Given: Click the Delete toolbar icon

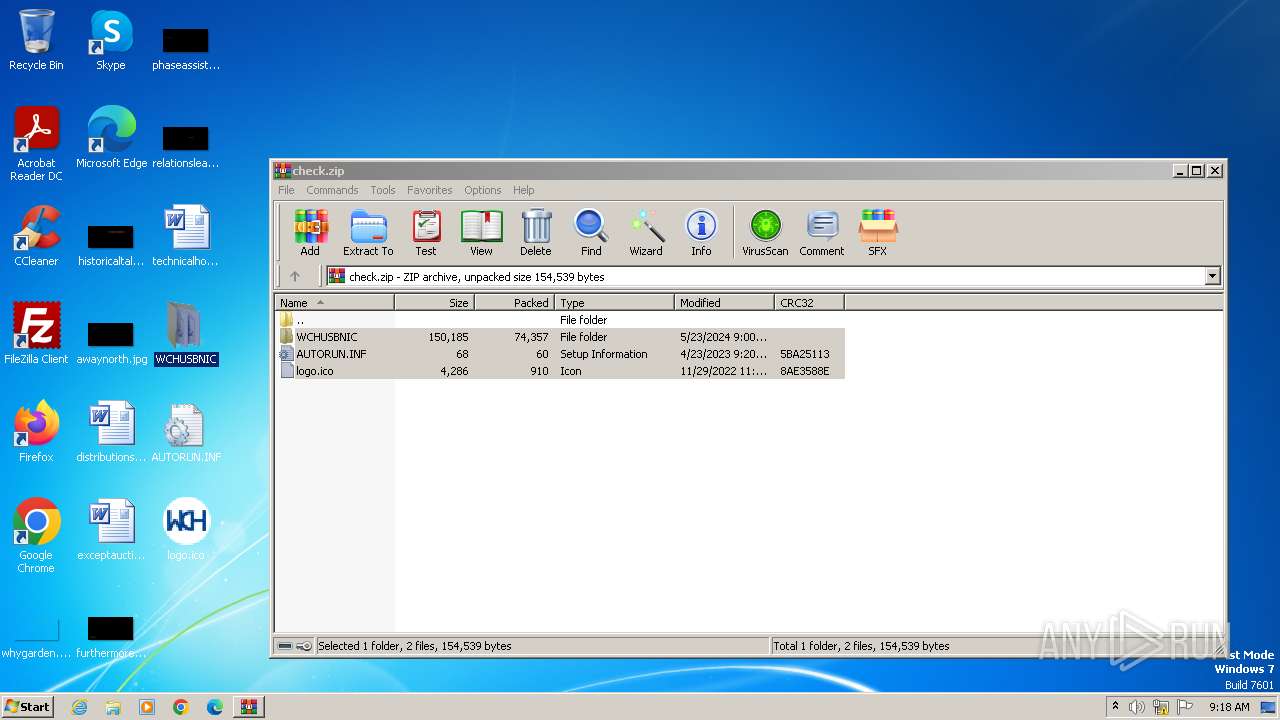Looking at the screenshot, I should (535, 233).
